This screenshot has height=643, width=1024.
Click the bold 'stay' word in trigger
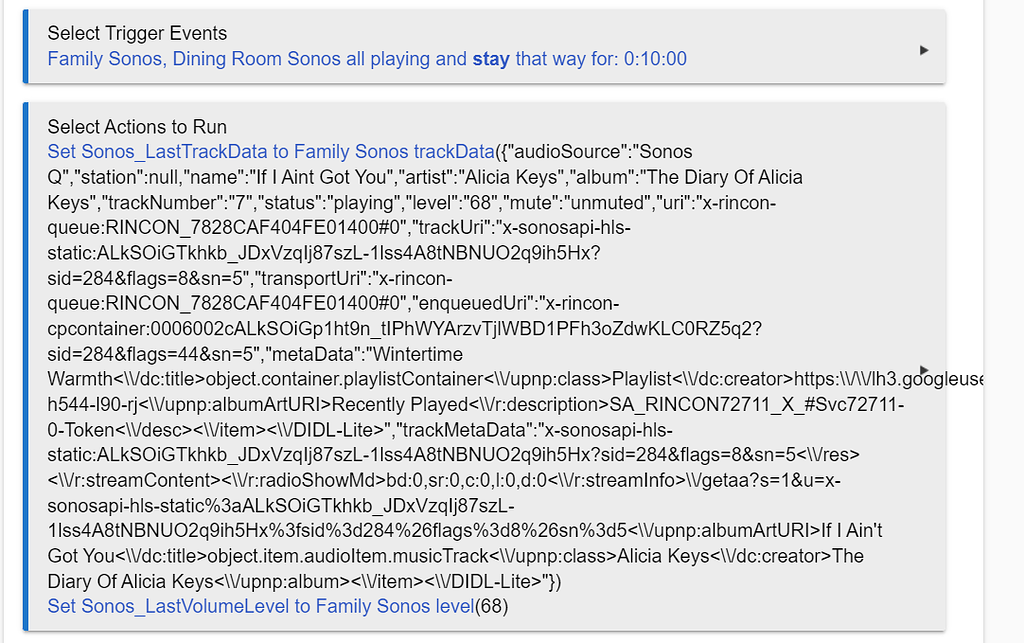491,58
